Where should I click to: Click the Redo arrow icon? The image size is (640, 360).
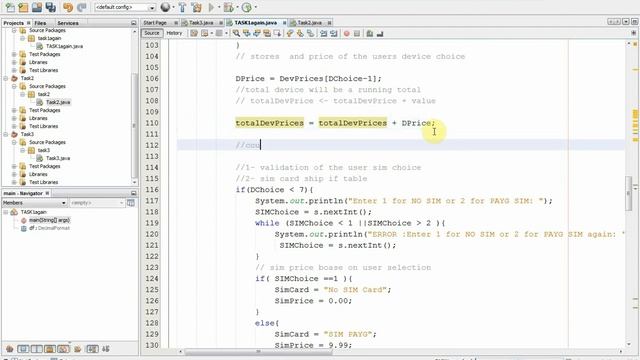tap(82, 7)
